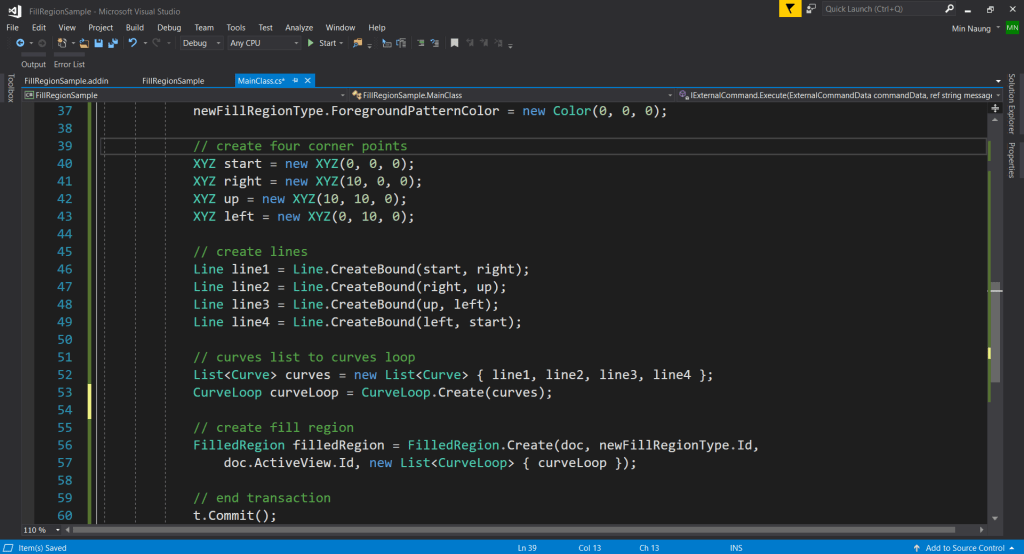Click the yellow notifications flag icon

tap(790, 9)
